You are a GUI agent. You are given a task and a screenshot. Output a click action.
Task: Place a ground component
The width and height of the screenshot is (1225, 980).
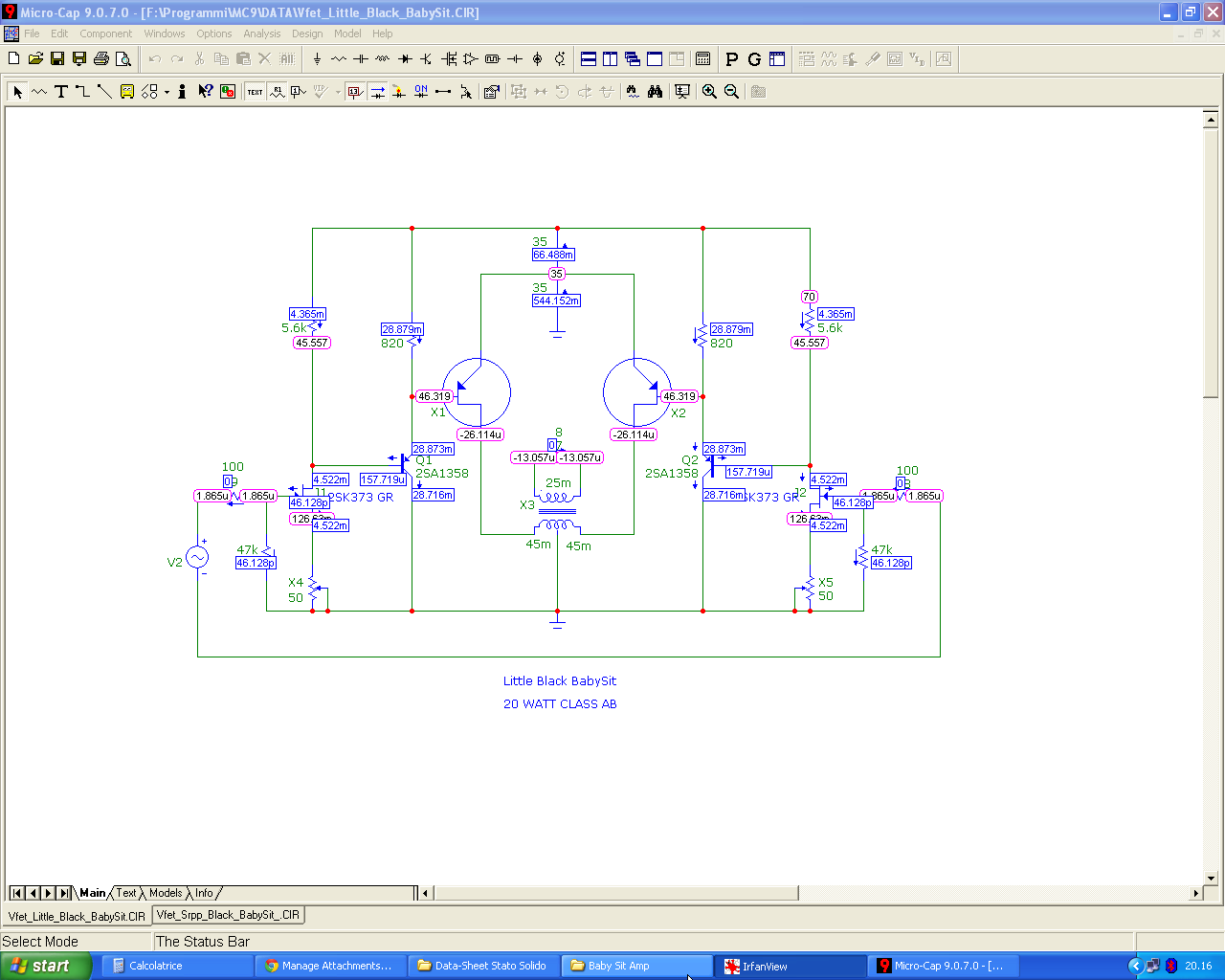(x=317, y=58)
